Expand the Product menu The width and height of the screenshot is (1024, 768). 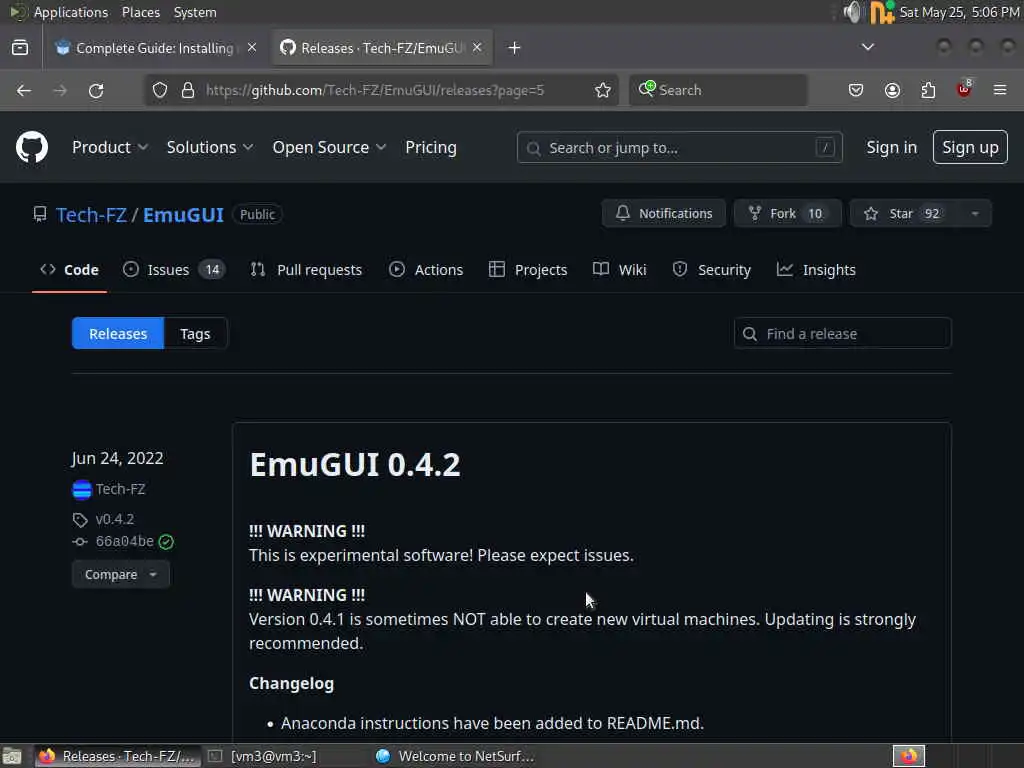pyautogui.click(x=110, y=148)
